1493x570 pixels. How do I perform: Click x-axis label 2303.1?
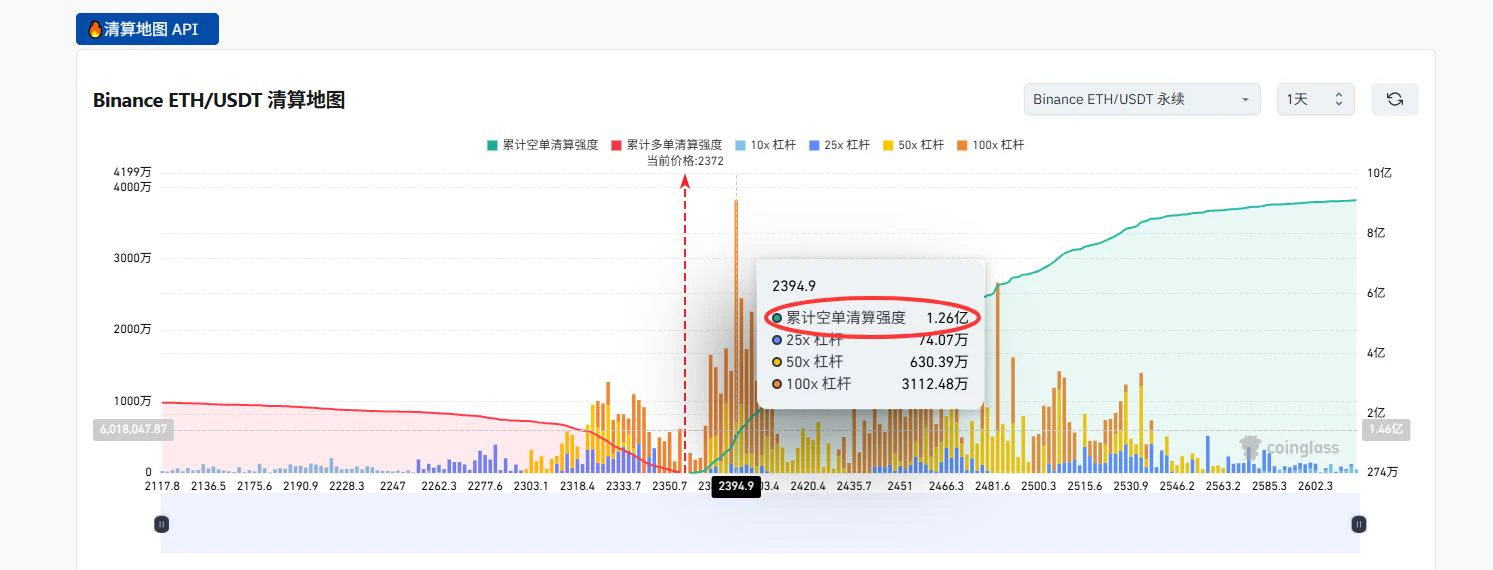531,486
